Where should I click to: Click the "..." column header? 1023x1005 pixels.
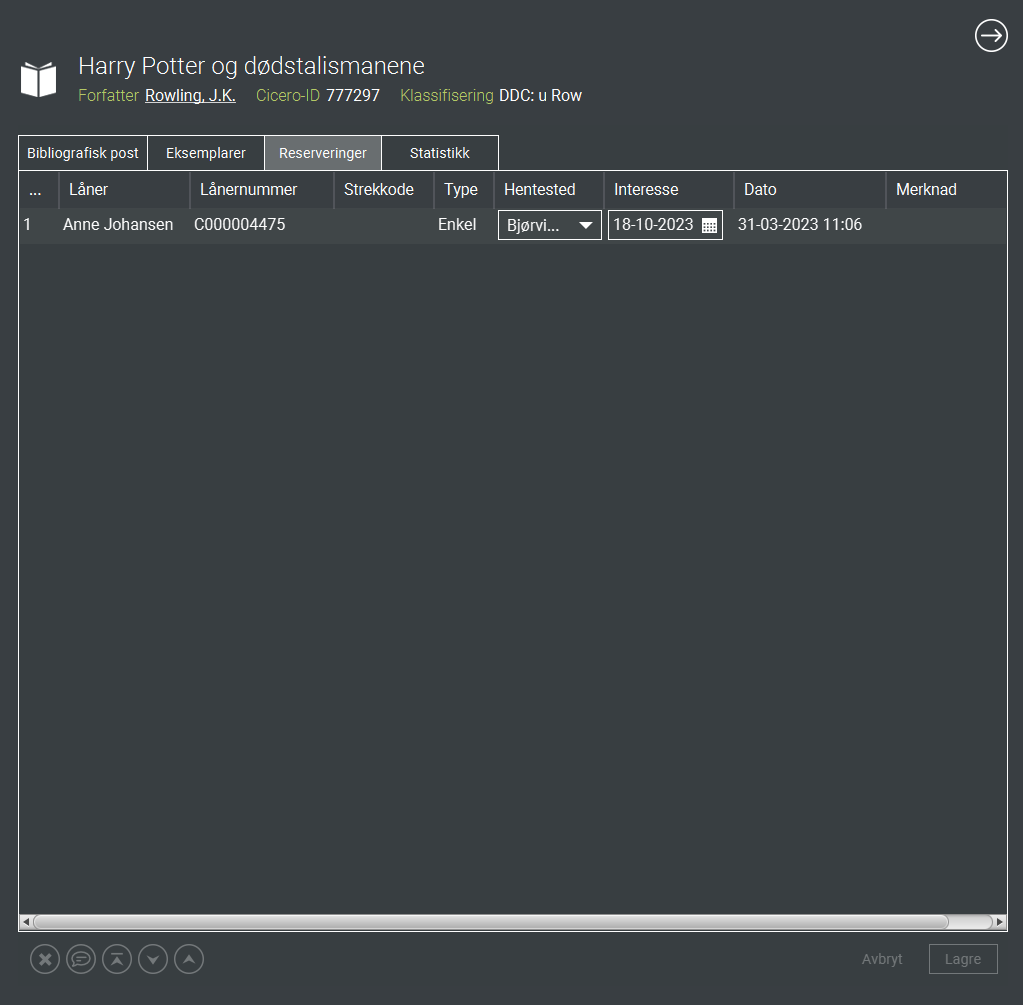pyautogui.click(x=38, y=190)
